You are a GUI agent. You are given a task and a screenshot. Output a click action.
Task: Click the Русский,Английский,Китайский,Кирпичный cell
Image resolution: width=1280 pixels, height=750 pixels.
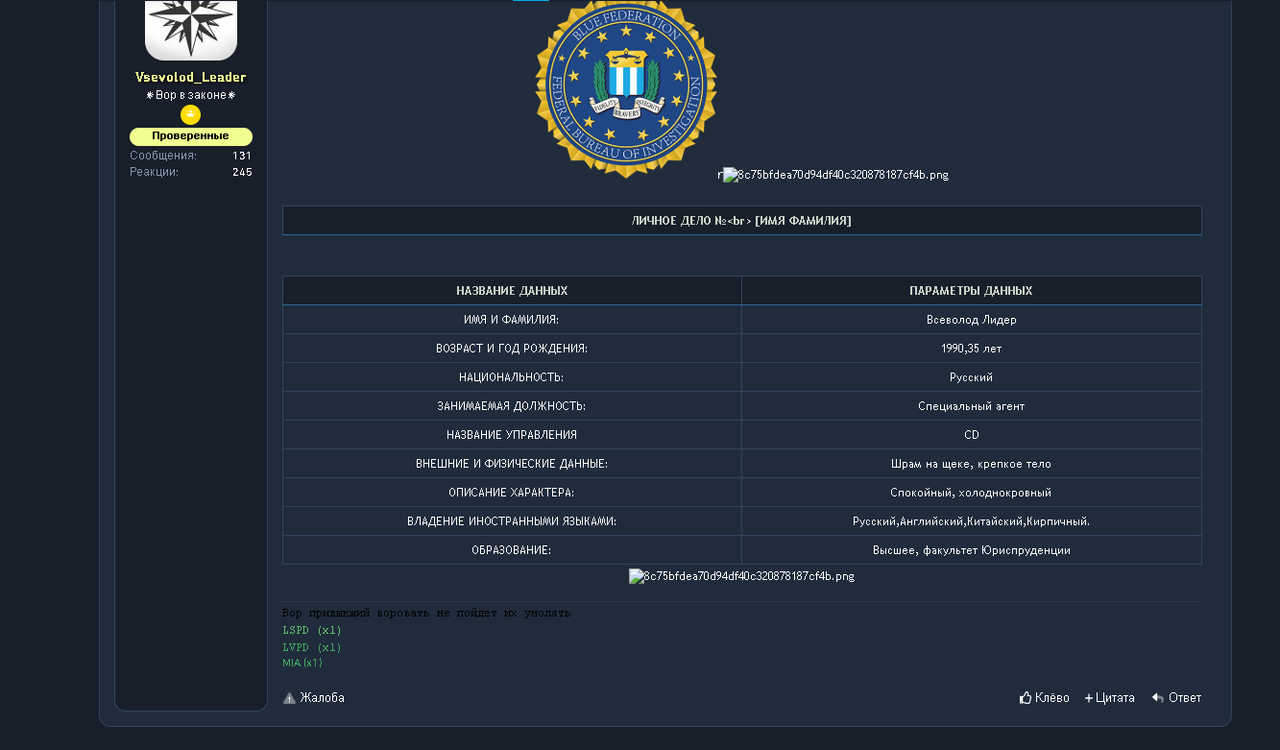971,522
